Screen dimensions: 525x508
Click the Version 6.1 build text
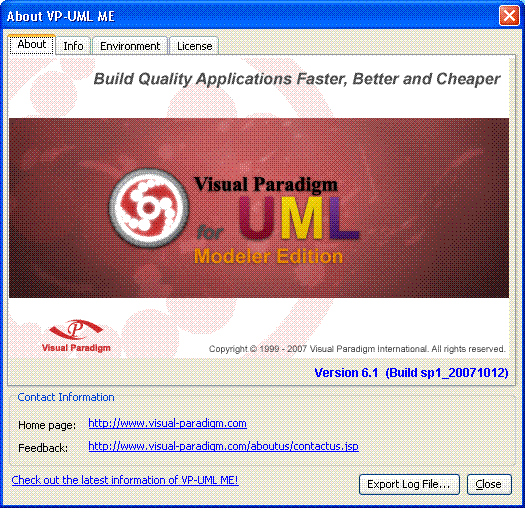[411, 373]
